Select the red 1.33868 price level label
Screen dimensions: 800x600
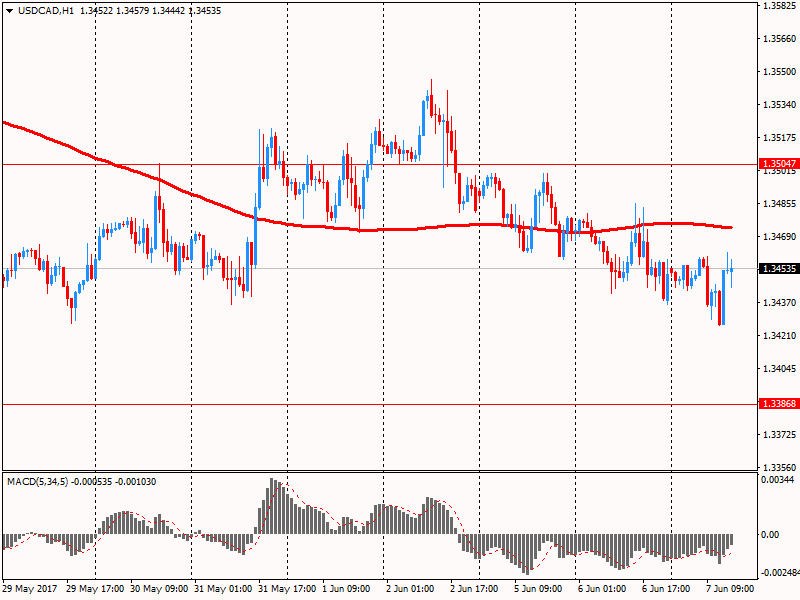coord(779,404)
